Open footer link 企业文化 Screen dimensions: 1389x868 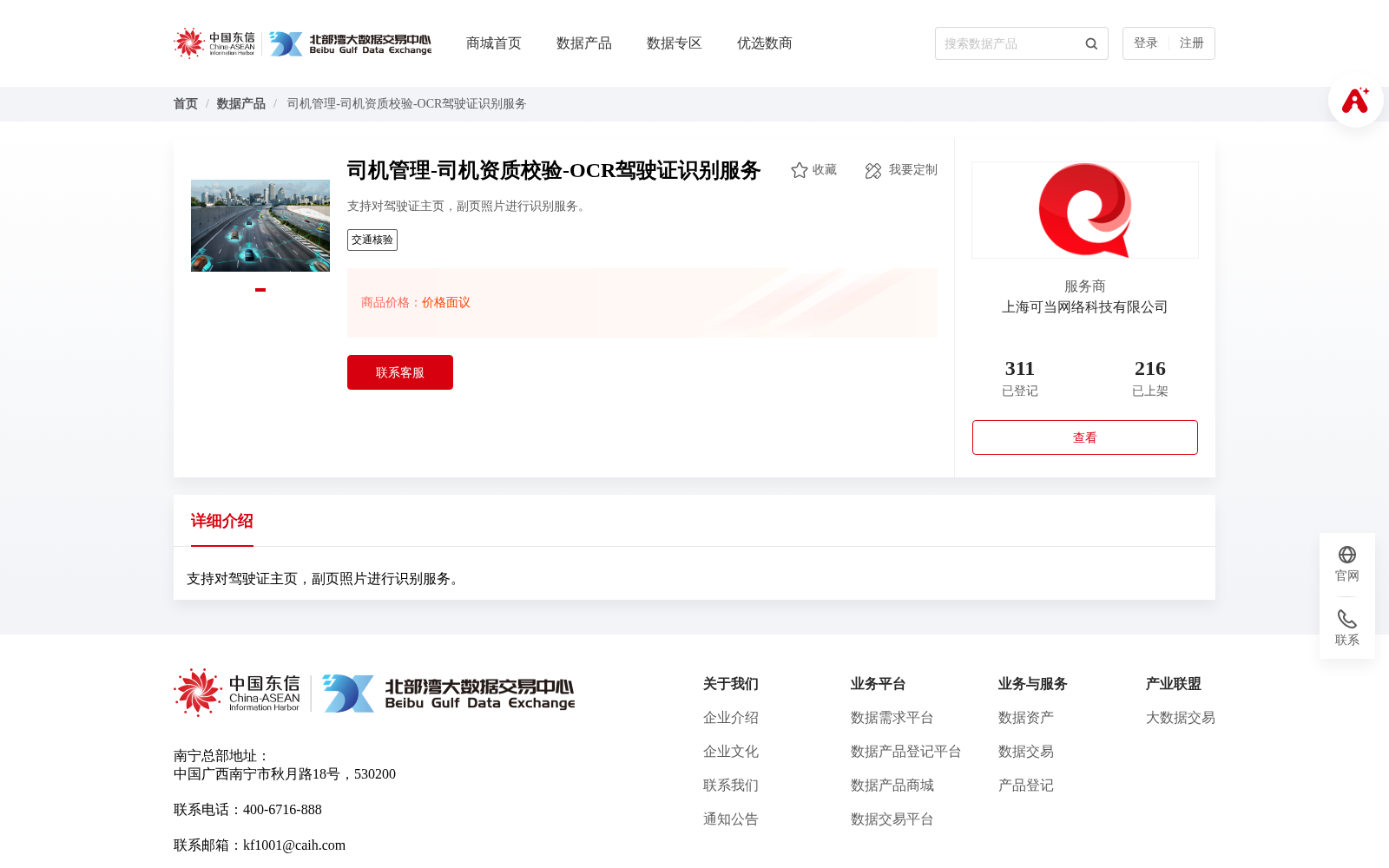731,752
